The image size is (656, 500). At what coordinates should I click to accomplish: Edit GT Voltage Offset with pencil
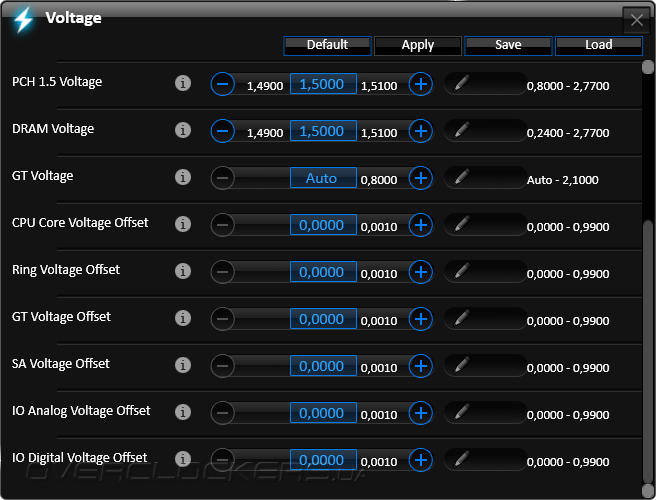[462, 318]
